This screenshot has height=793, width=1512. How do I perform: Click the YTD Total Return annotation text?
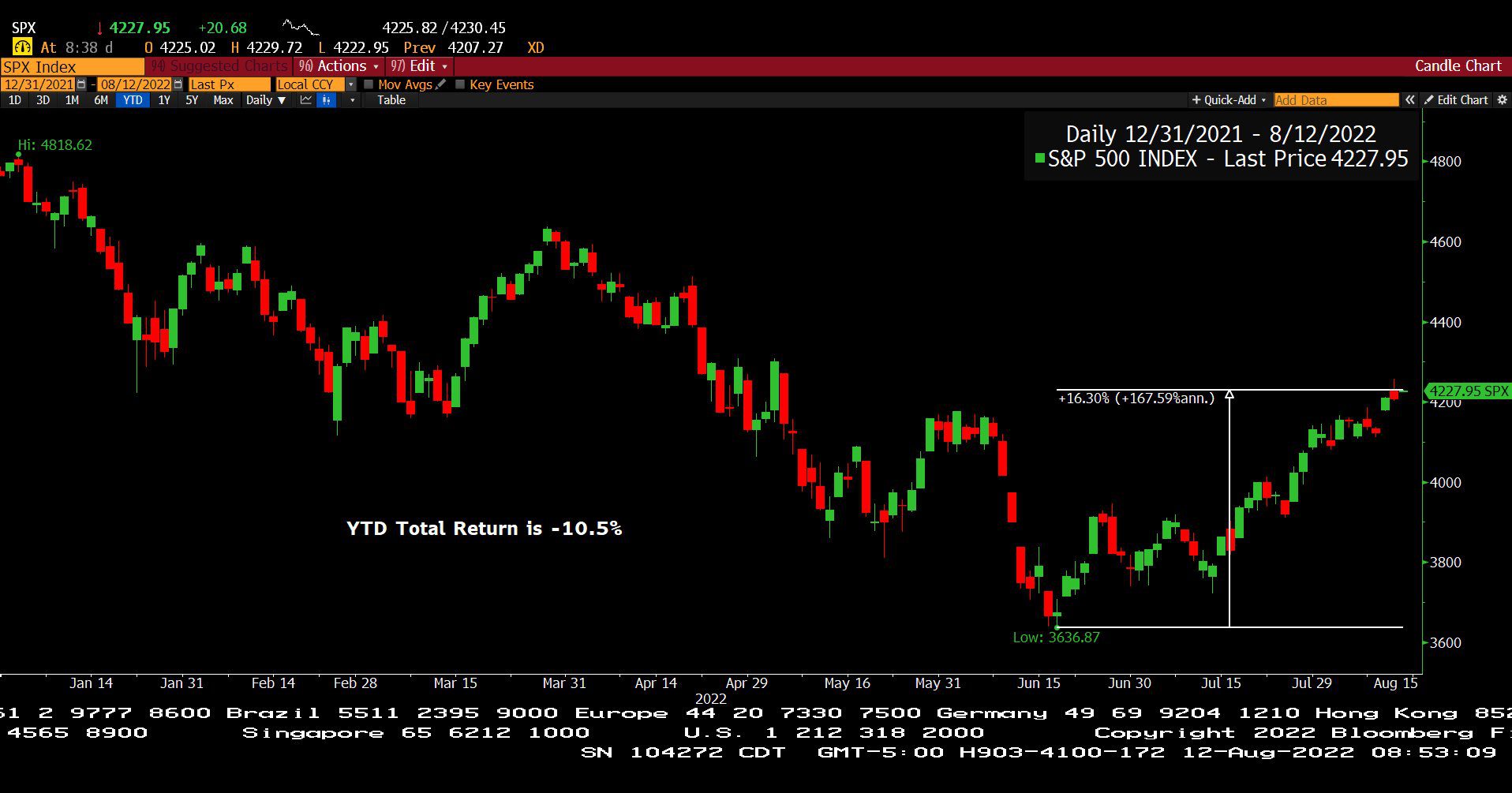(x=484, y=529)
